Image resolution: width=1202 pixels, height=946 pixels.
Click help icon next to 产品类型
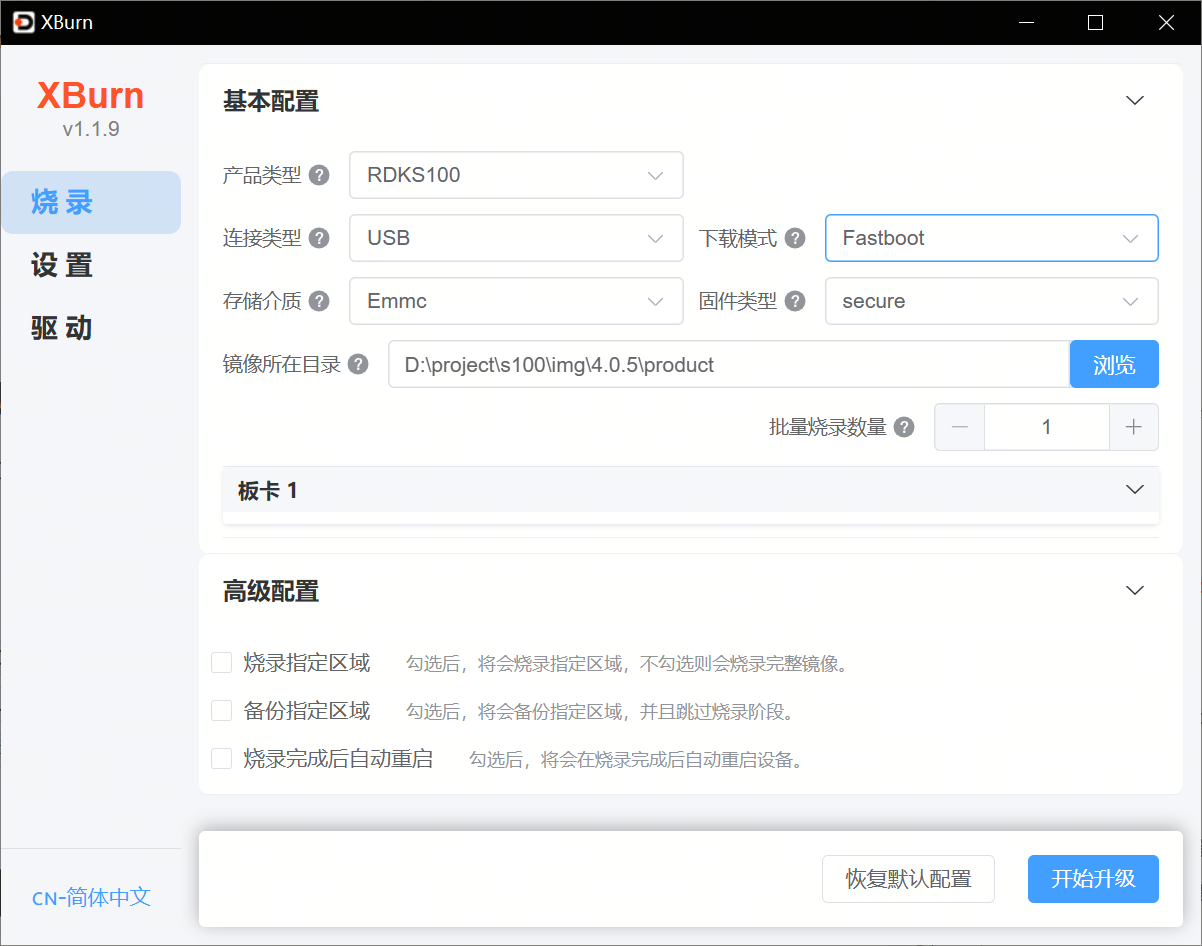pos(319,175)
